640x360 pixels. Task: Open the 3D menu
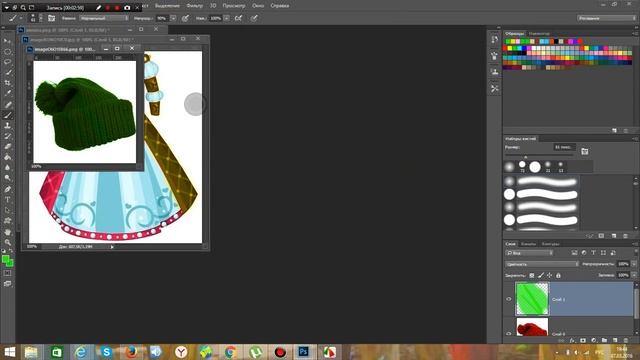tap(213, 6)
